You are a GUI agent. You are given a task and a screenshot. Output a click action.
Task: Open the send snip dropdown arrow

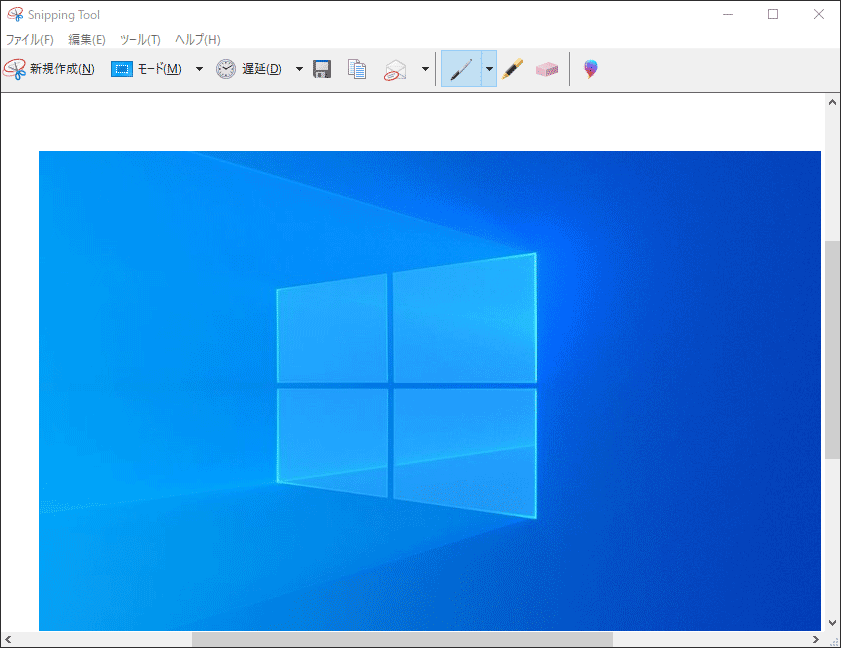pyautogui.click(x=425, y=69)
